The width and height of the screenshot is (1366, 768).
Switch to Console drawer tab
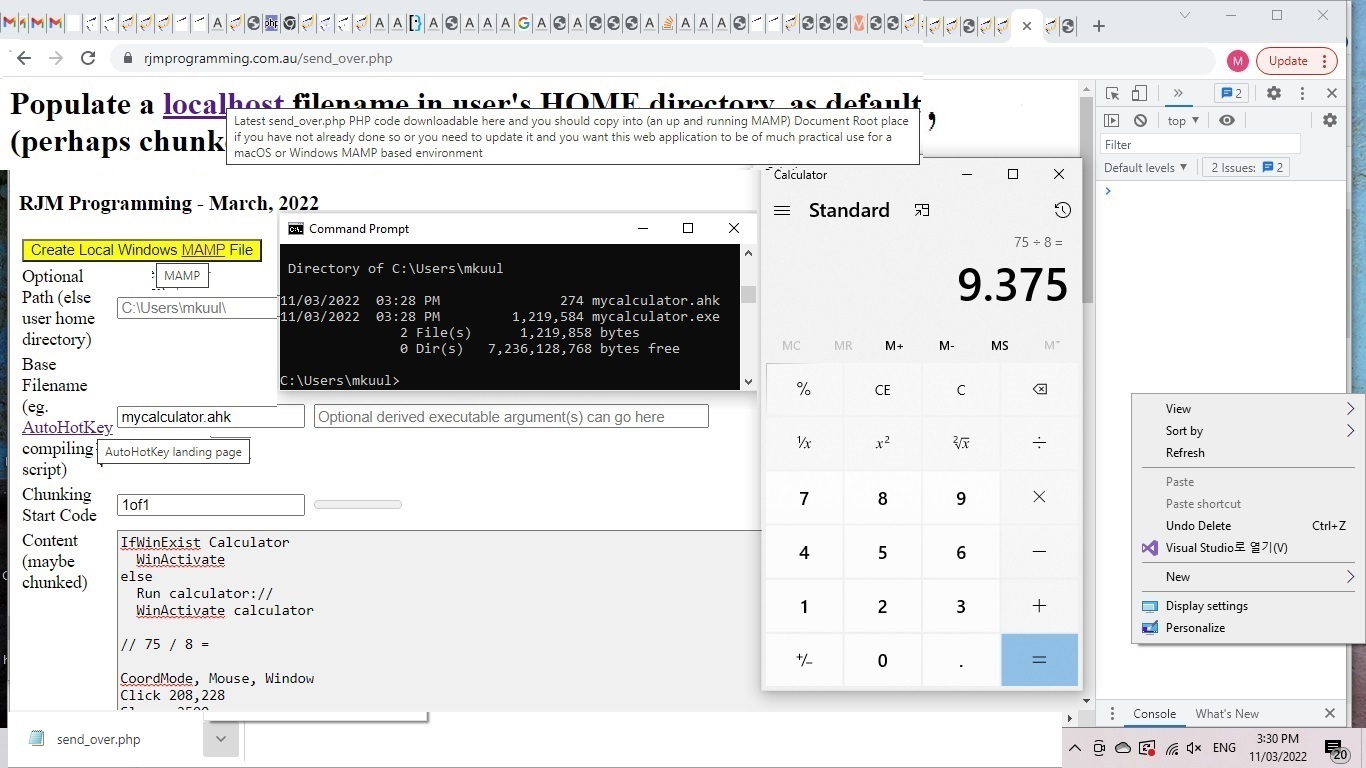1154,714
